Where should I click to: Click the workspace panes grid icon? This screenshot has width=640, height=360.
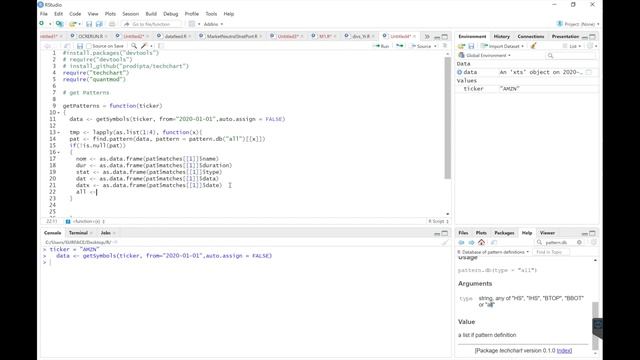point(192,24)
